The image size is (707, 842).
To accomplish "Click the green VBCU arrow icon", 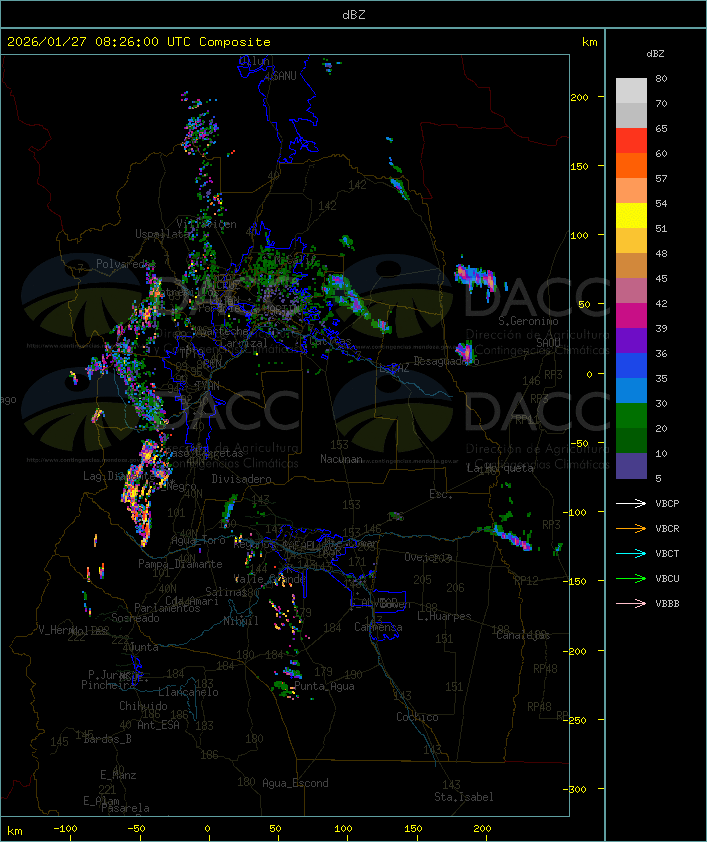I will click(631, 578).
